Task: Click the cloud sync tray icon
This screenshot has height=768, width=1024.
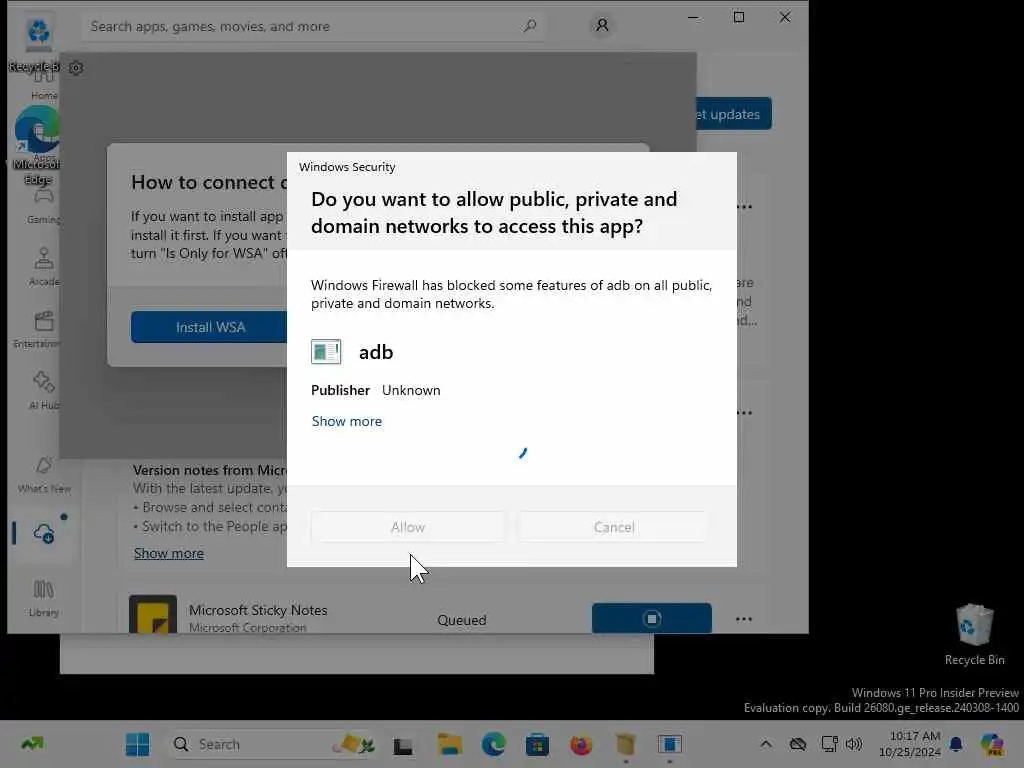Action: tap(797, 744)
